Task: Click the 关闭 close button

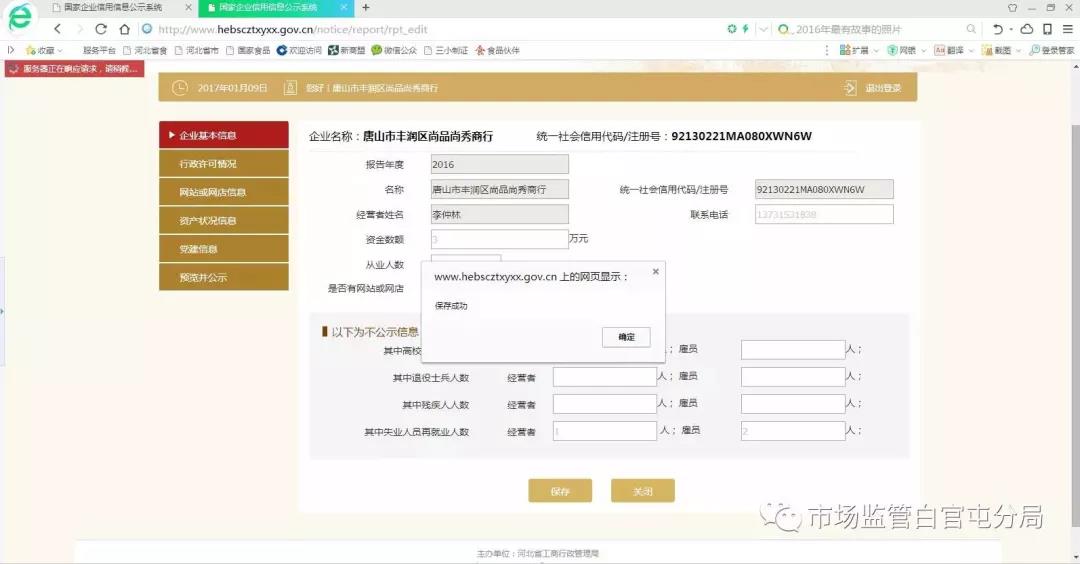Action: 642,491
